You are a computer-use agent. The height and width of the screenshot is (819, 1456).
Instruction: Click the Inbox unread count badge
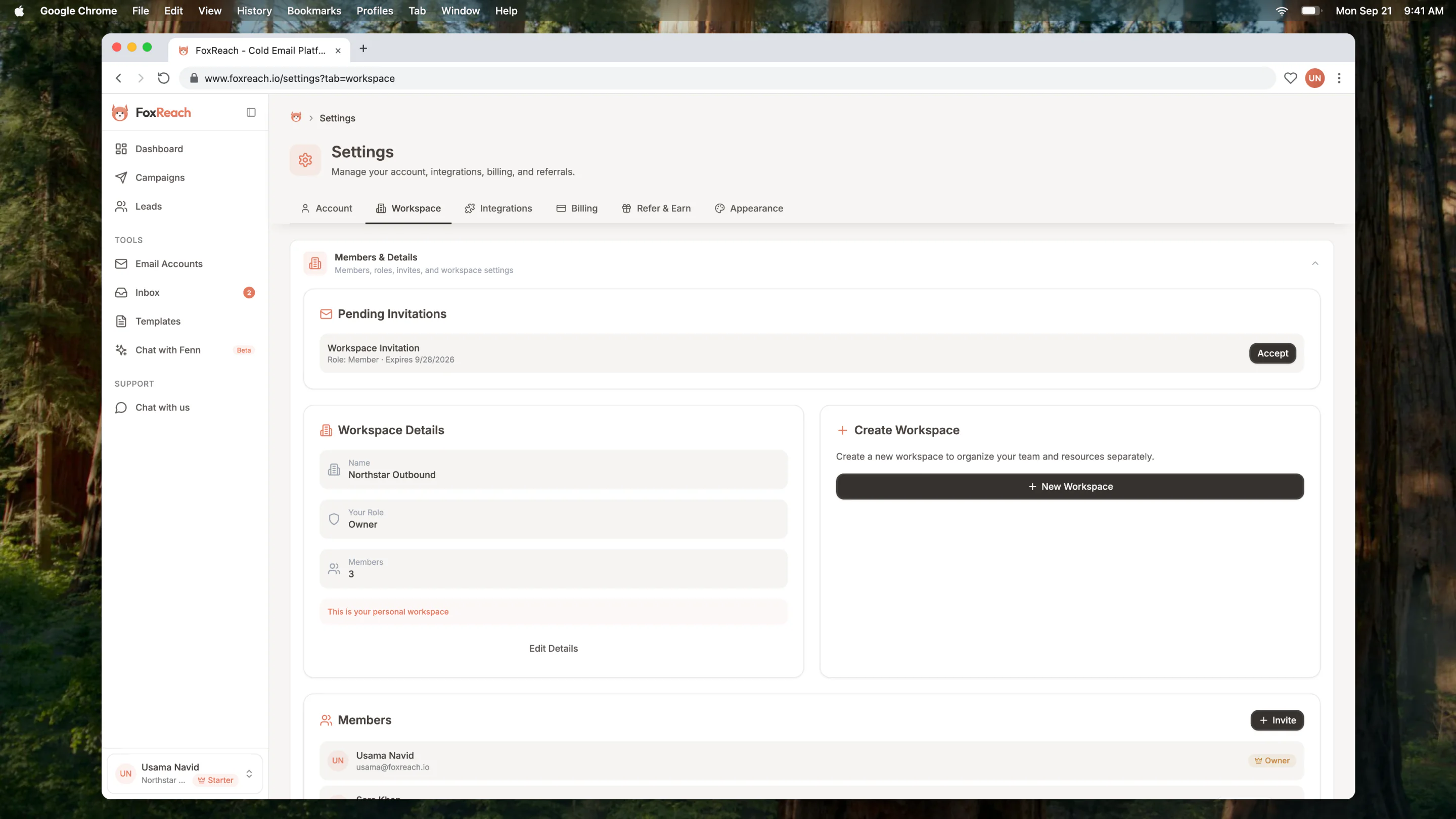(x=249, y=292)
